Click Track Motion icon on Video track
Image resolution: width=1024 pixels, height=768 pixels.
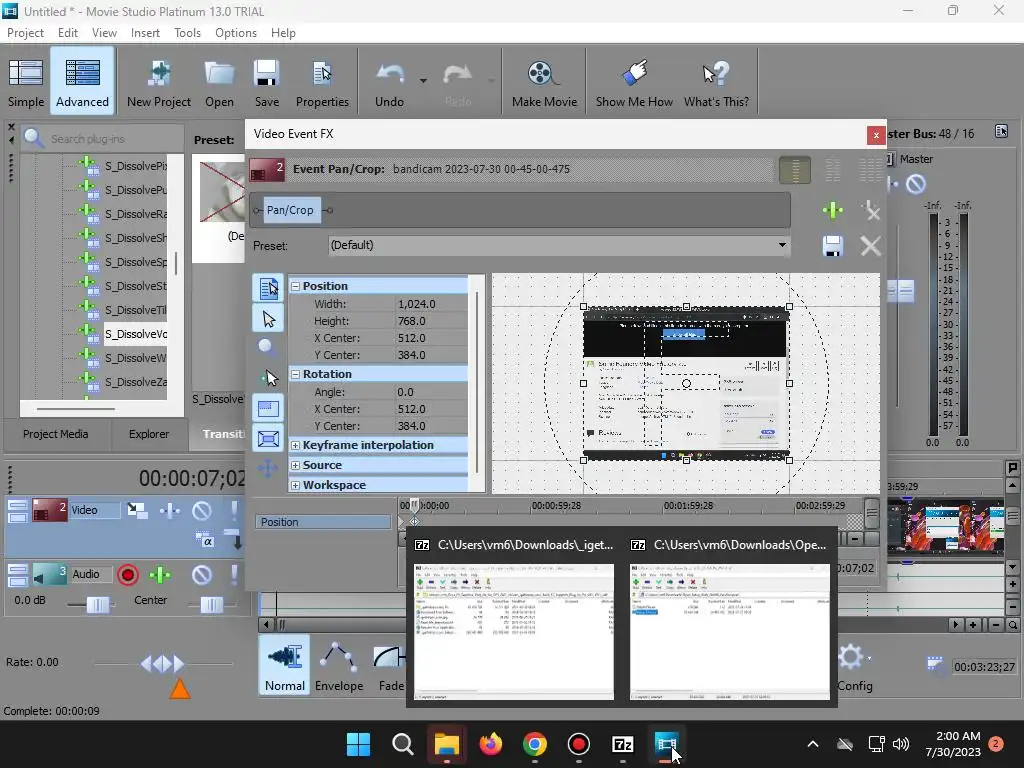(137, 510)
